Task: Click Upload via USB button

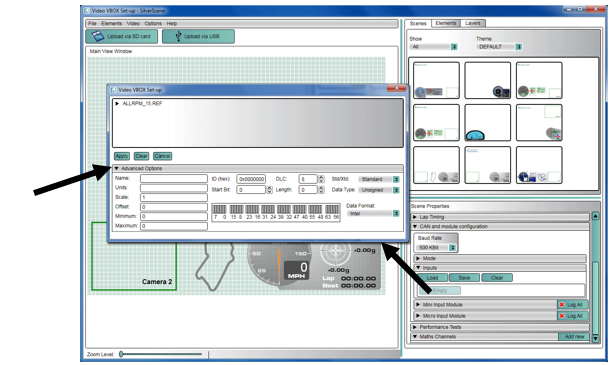Action: coord(198,36)
